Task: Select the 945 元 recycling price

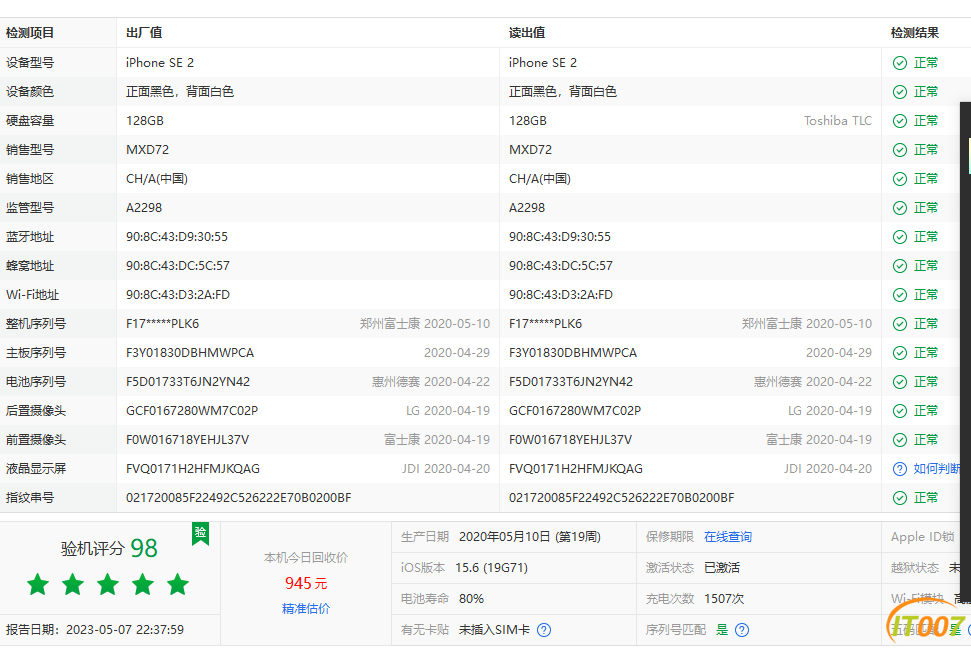Action: coord(306,583)
